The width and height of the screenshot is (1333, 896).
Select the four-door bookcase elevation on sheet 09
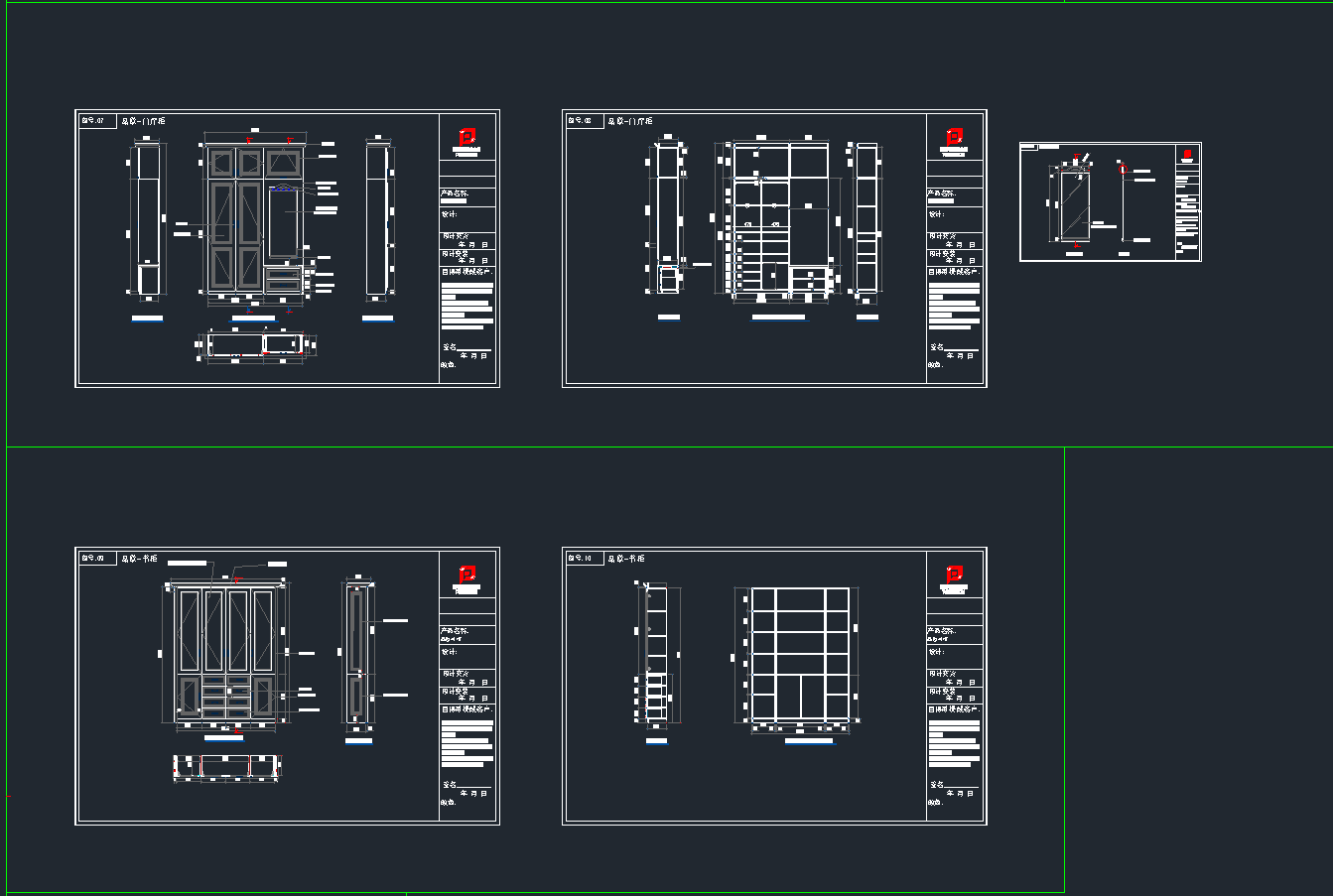pyautogui.click(x=224, y=654)
